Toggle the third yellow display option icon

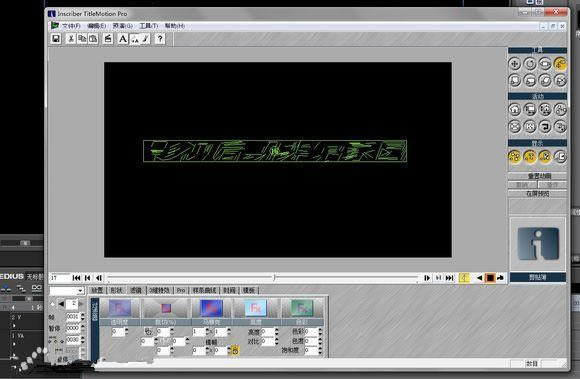545,157
